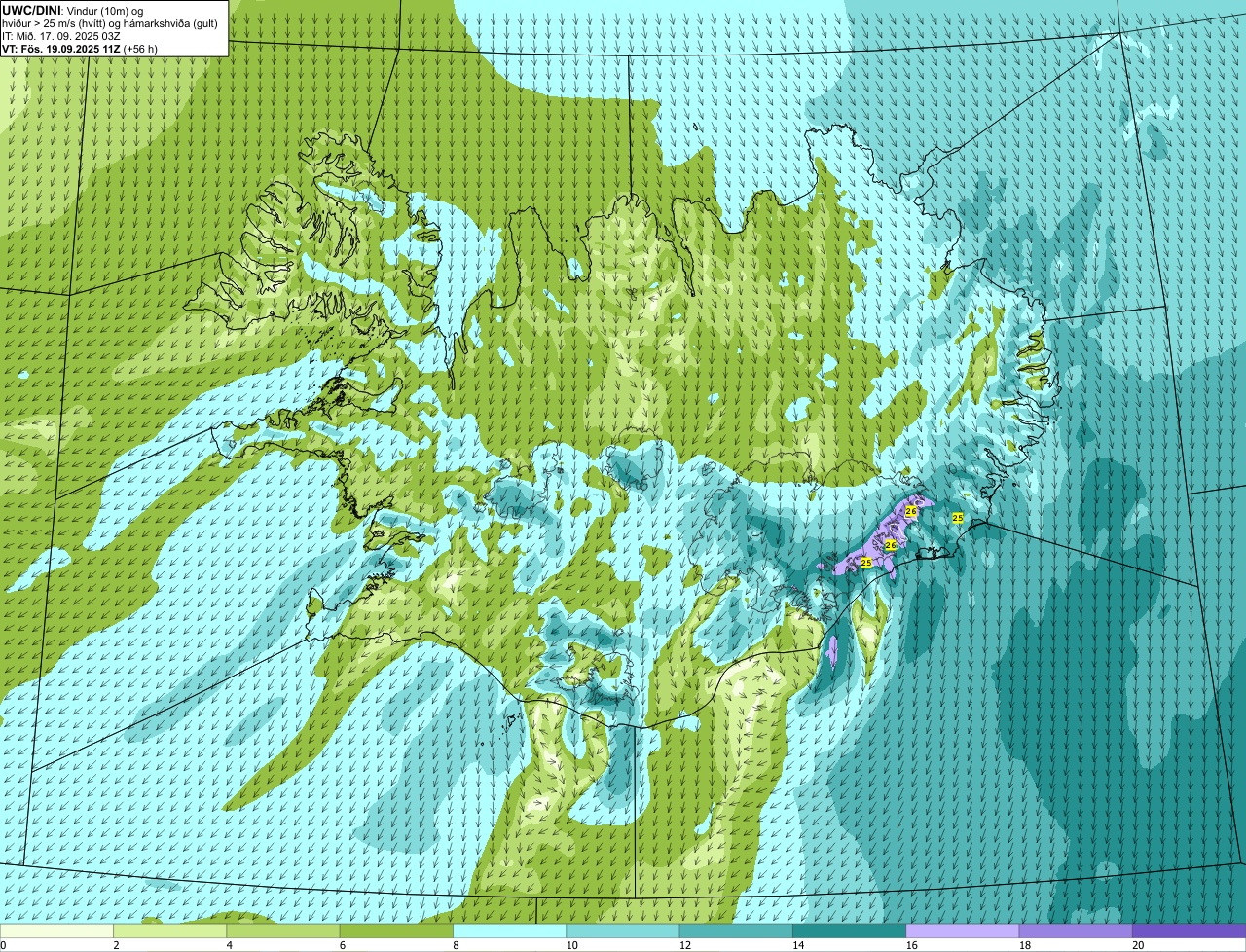This screenshot has width=1246, height=952.
Task: Select the 8–10 m/s pale cyan legend swatch
Action: pos(510,931)
